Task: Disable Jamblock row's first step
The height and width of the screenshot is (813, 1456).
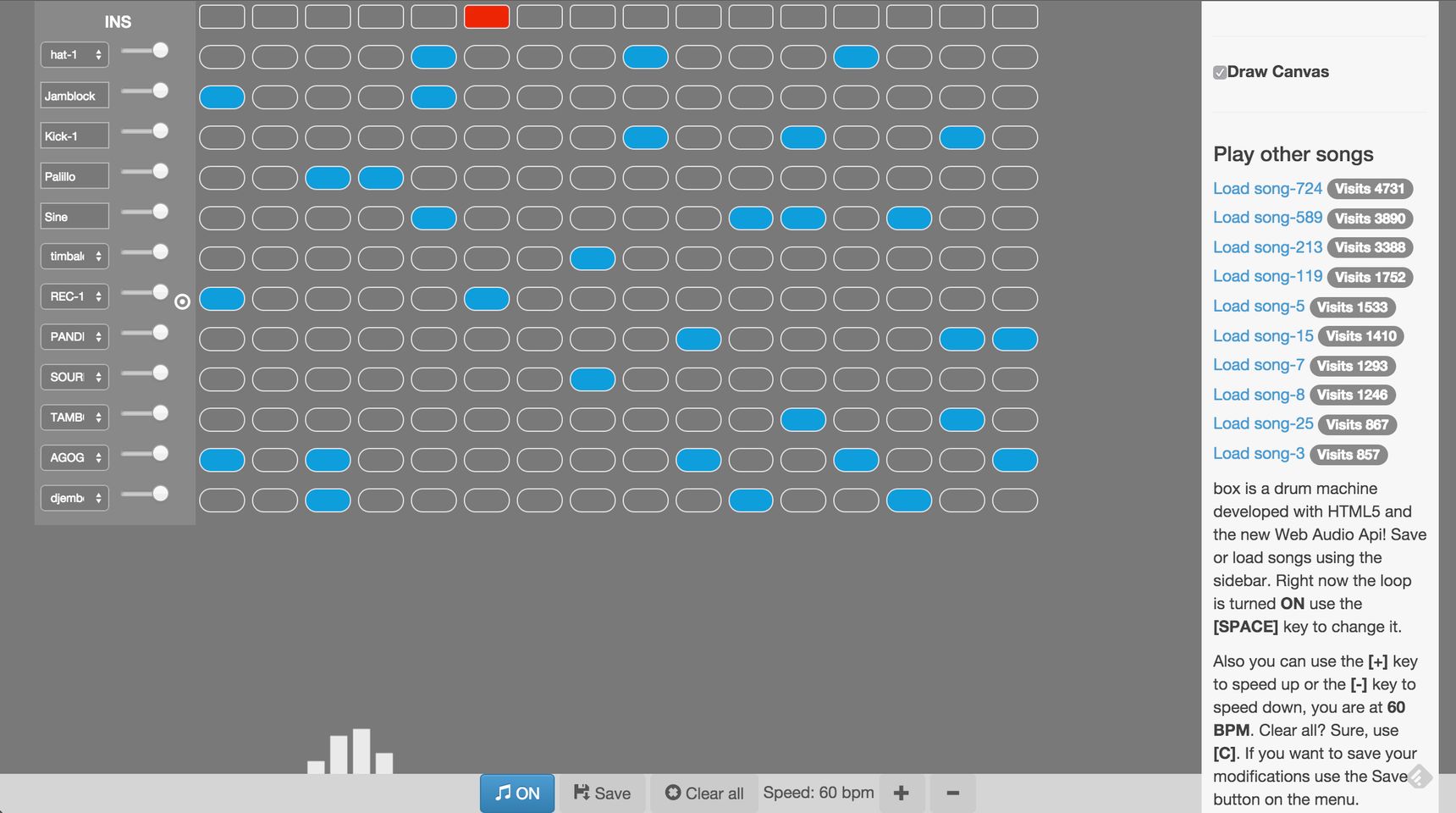Action: 222,97
